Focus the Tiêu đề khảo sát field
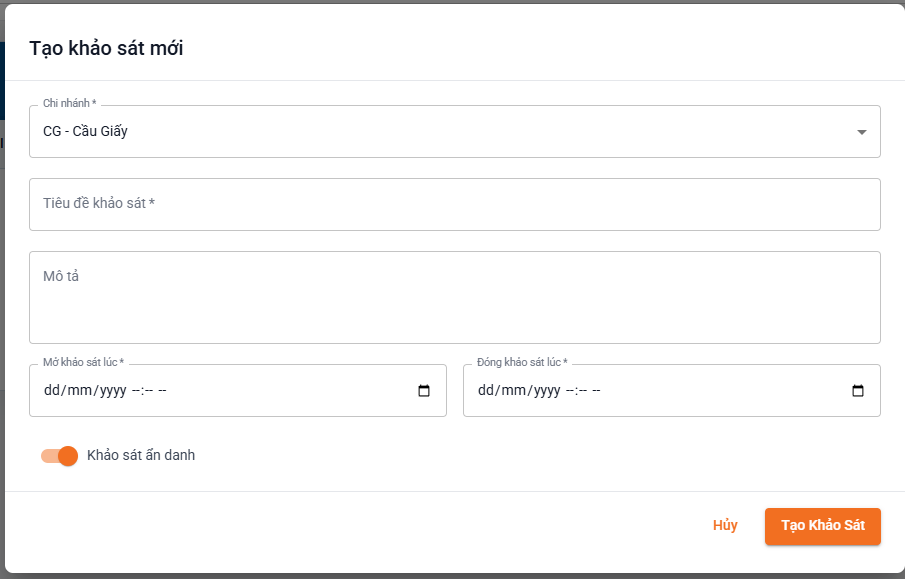Viewport: 905px width, 579px height. 455,204
